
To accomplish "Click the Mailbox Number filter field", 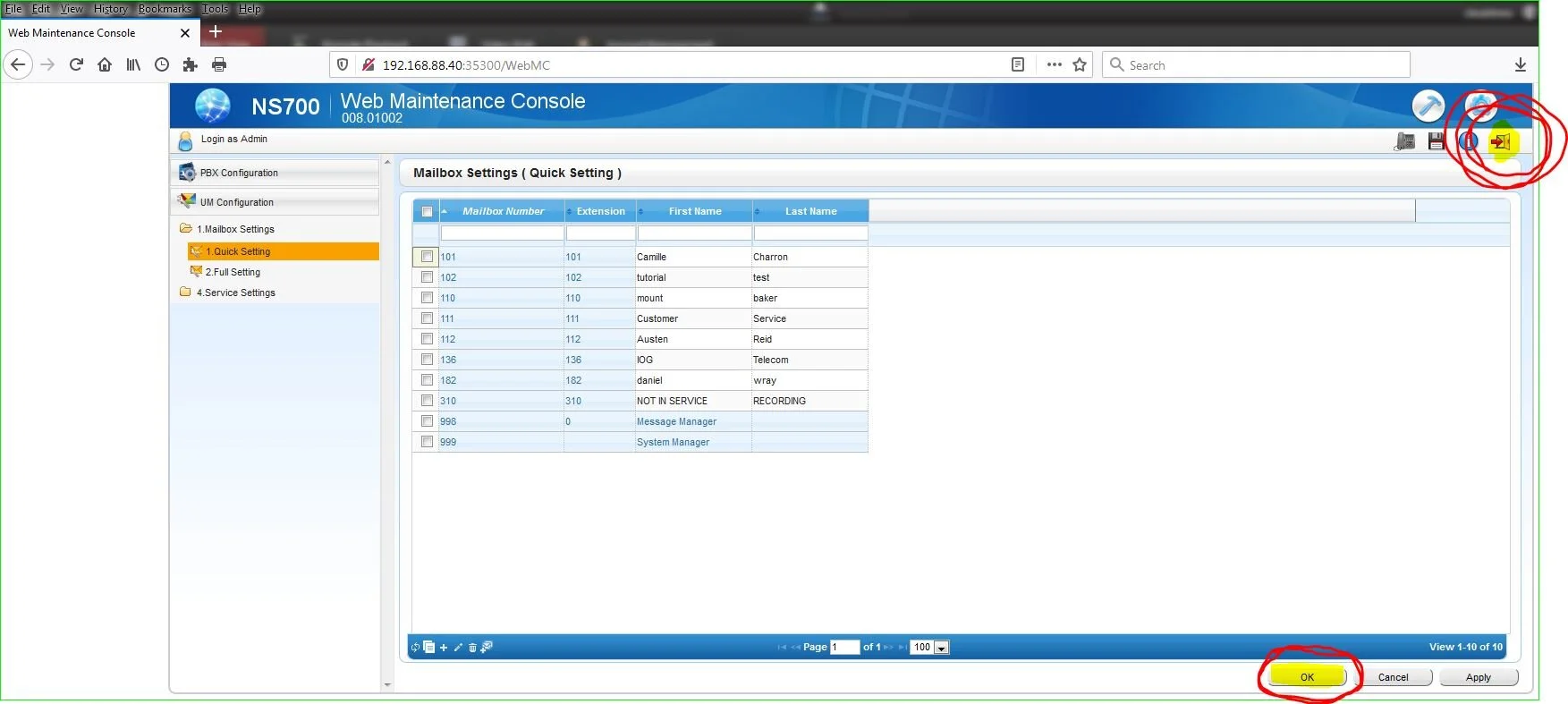I will pyautogui.click(x=502, y=233).
